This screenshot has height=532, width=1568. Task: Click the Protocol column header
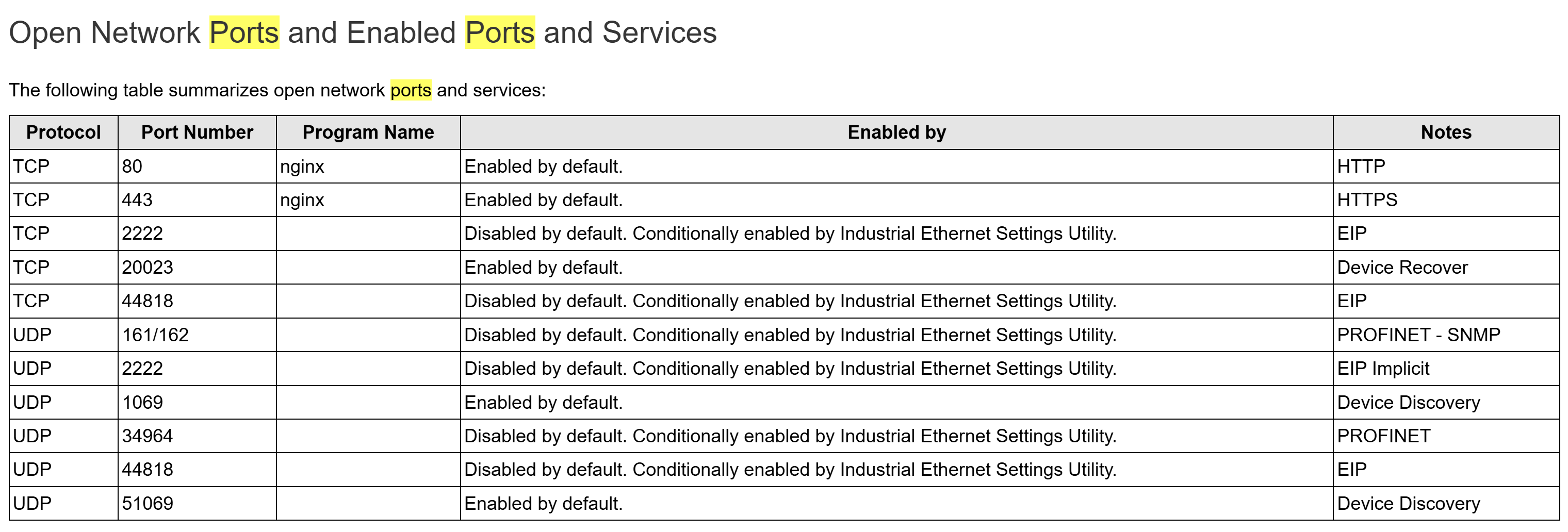(x=63, y=132)
